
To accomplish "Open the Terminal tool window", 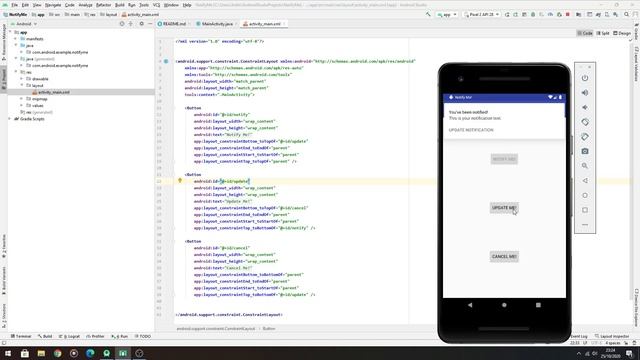I will coord(21,336).
